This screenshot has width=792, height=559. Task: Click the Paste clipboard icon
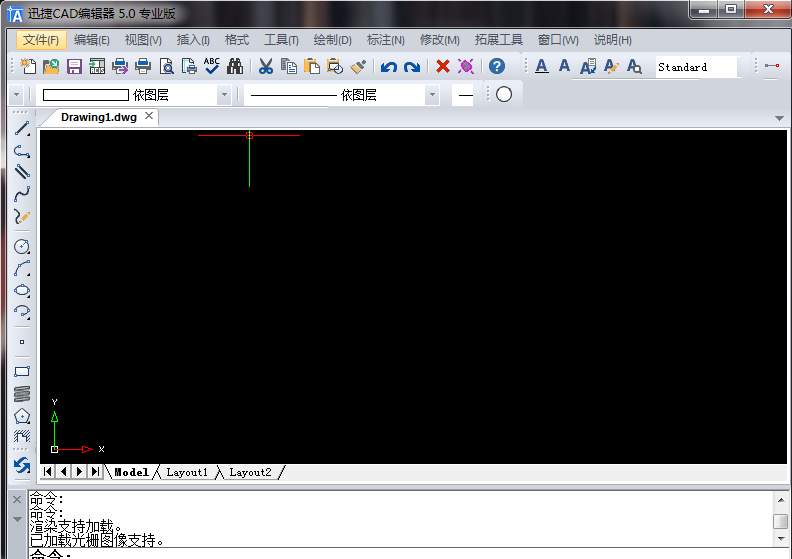[x=312, y=66]
